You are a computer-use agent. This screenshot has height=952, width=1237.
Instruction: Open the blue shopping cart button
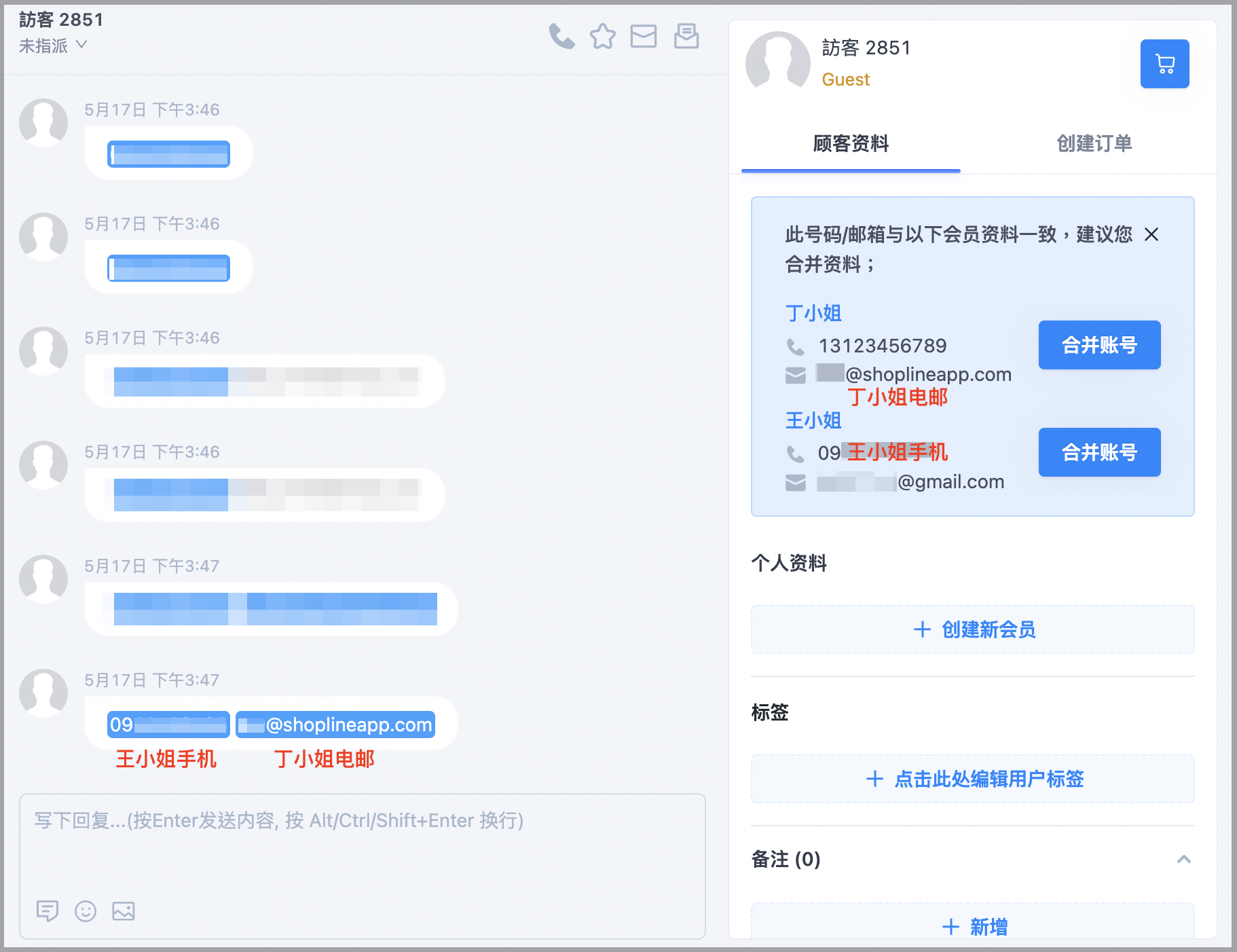coord(1165,64)
